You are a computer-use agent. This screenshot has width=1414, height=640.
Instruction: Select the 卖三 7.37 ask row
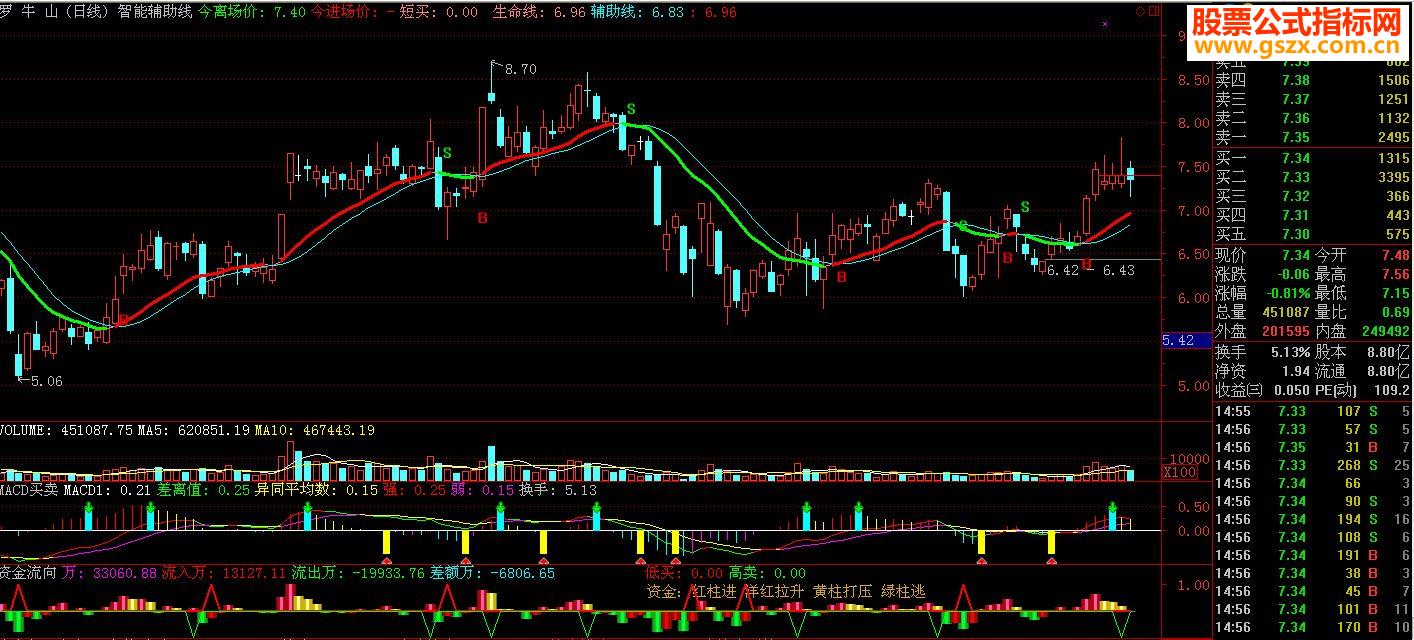1312,99
